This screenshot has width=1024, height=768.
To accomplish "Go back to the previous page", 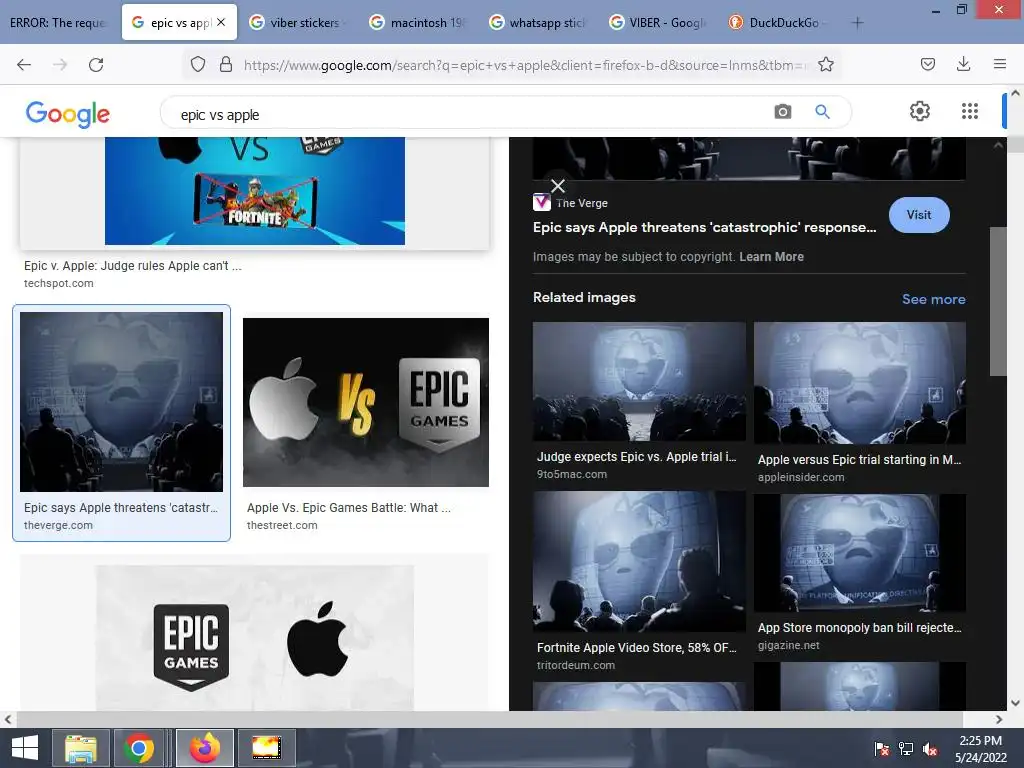I will tap(24, 65).
